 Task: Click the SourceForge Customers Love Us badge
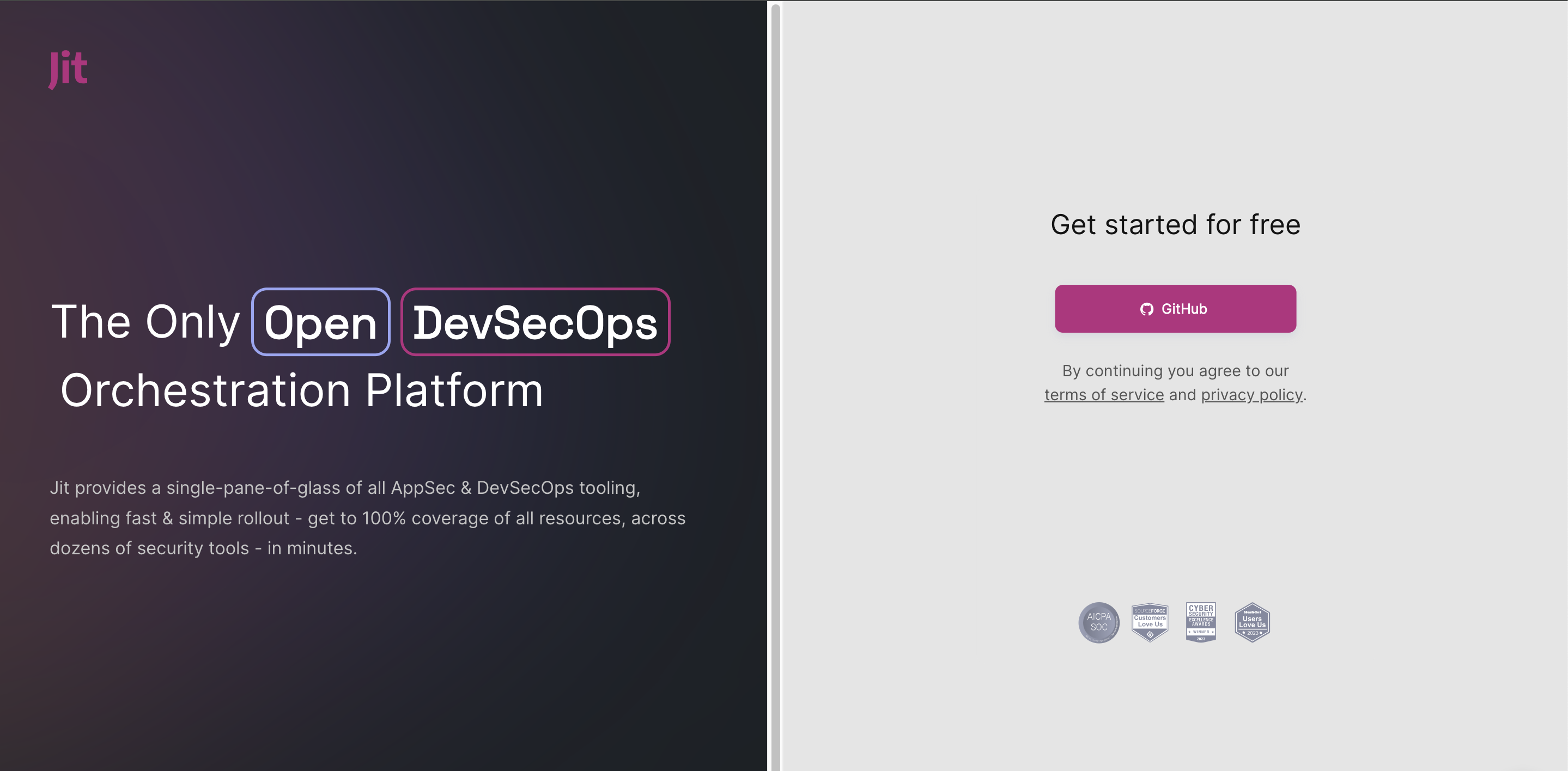(1149, 622)
